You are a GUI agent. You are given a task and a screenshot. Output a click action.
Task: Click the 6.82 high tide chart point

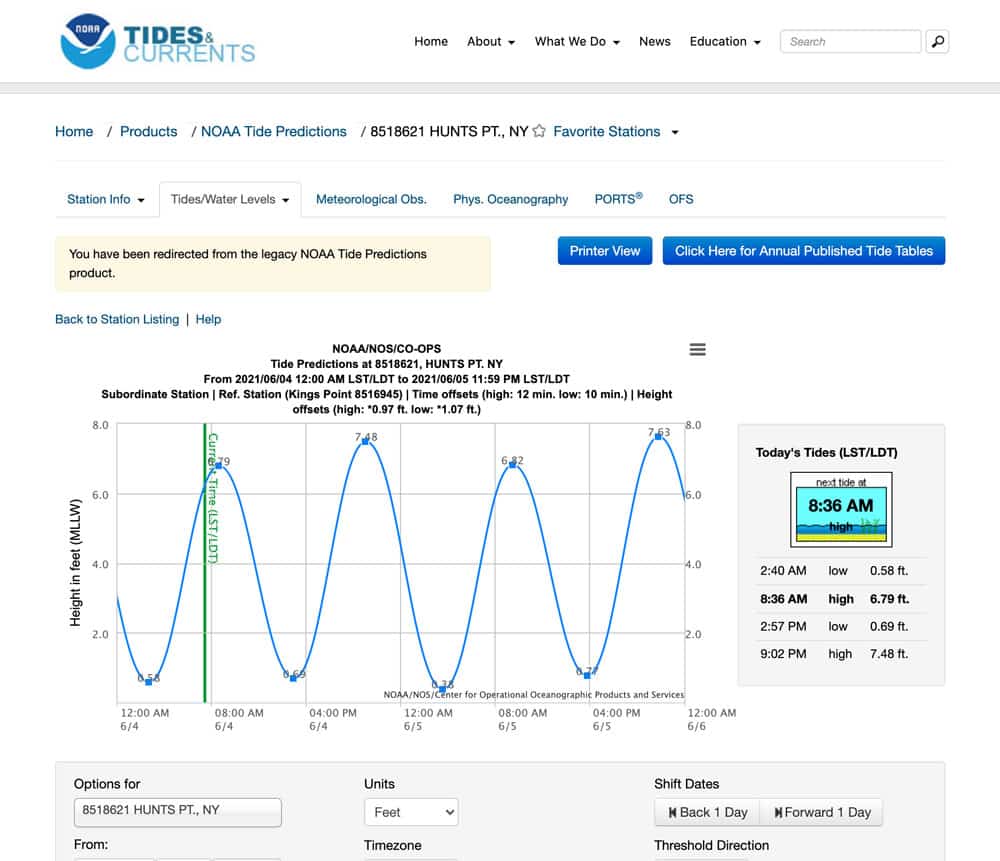click(512, 465)
